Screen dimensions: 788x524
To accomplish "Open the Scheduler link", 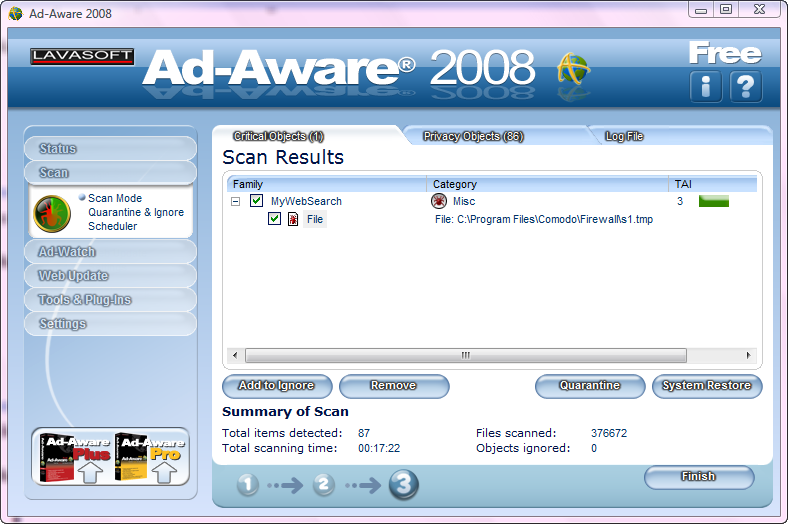I will click(113, 226).
